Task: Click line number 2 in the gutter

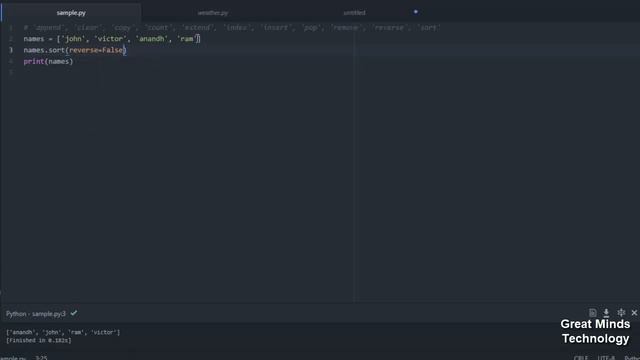Action: (x=11, y=39)
